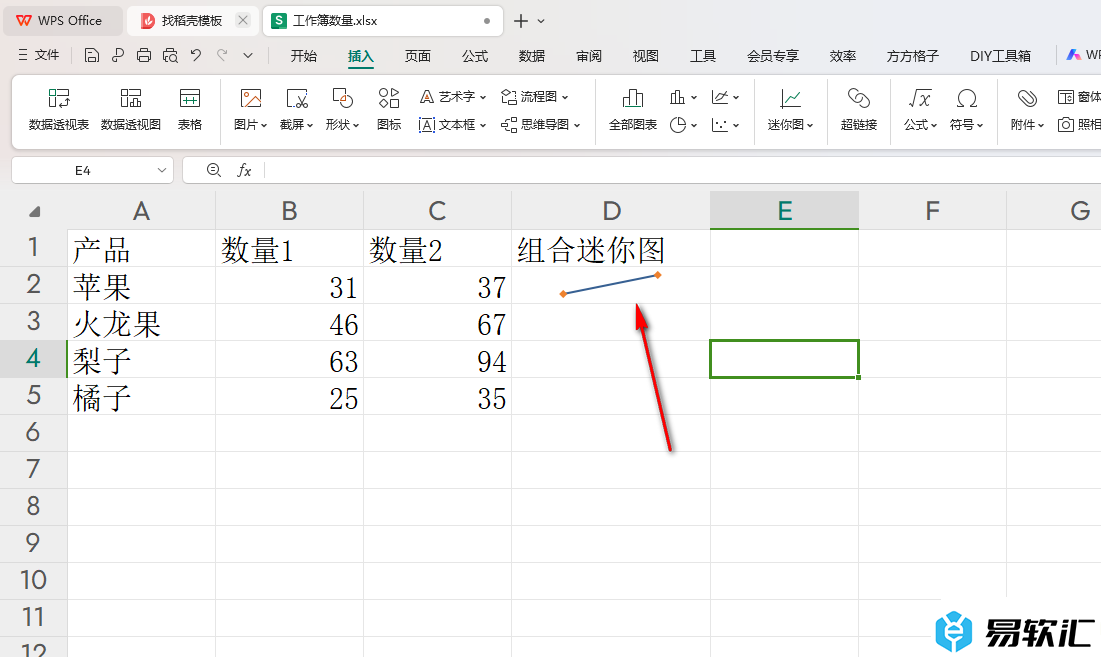Screen dimensions: 1101x657
Task: Select column D header
Action: point(611,211)
